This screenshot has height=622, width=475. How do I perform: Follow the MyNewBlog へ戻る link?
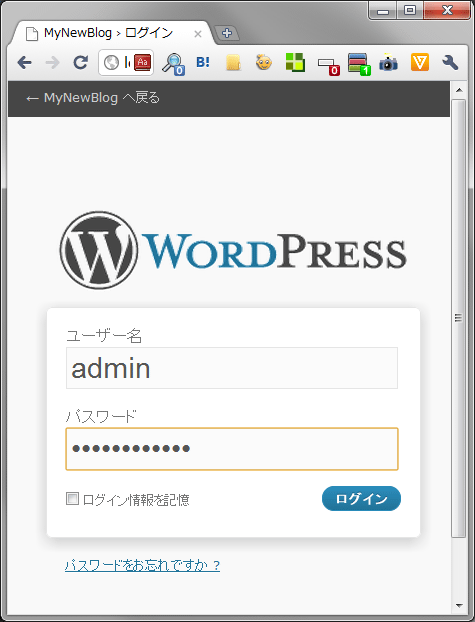(x=93, y=98)
